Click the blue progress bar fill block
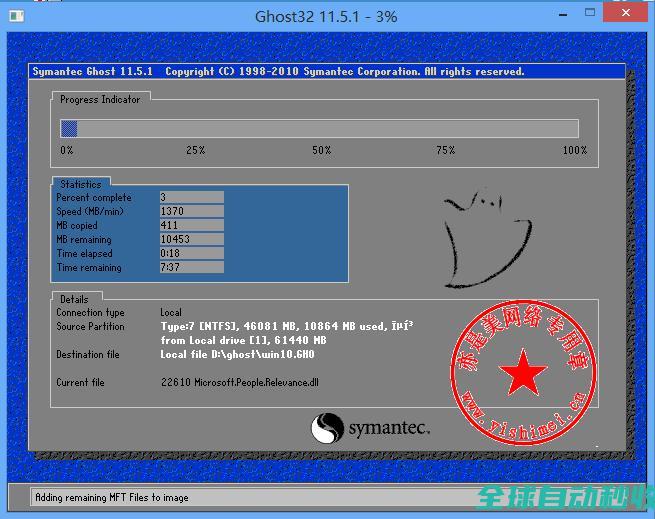Image resolution: width=655 pixels, height=519 pixels. click(x=69, y=128)
